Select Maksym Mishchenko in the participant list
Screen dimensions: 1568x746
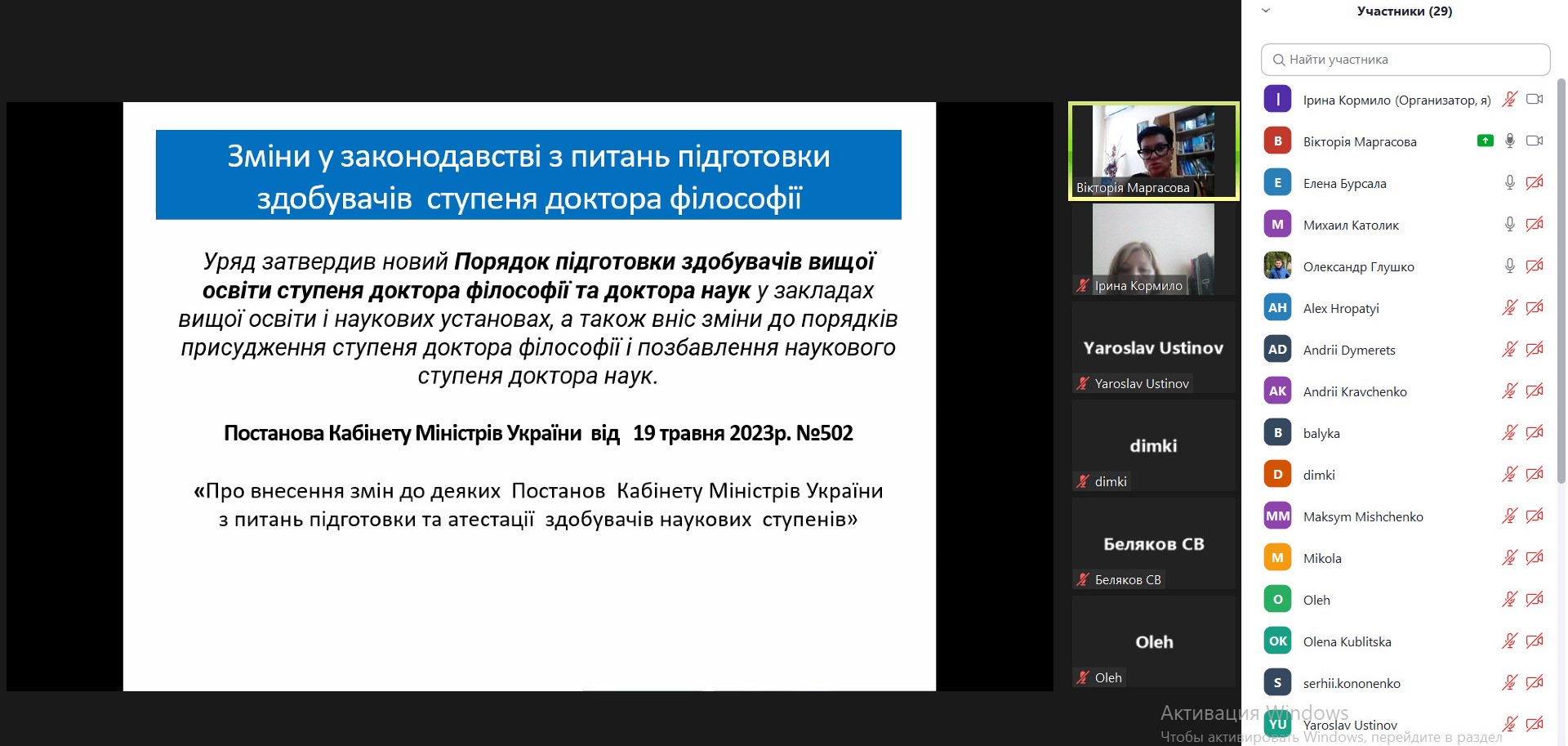[x=1363, y=516]
